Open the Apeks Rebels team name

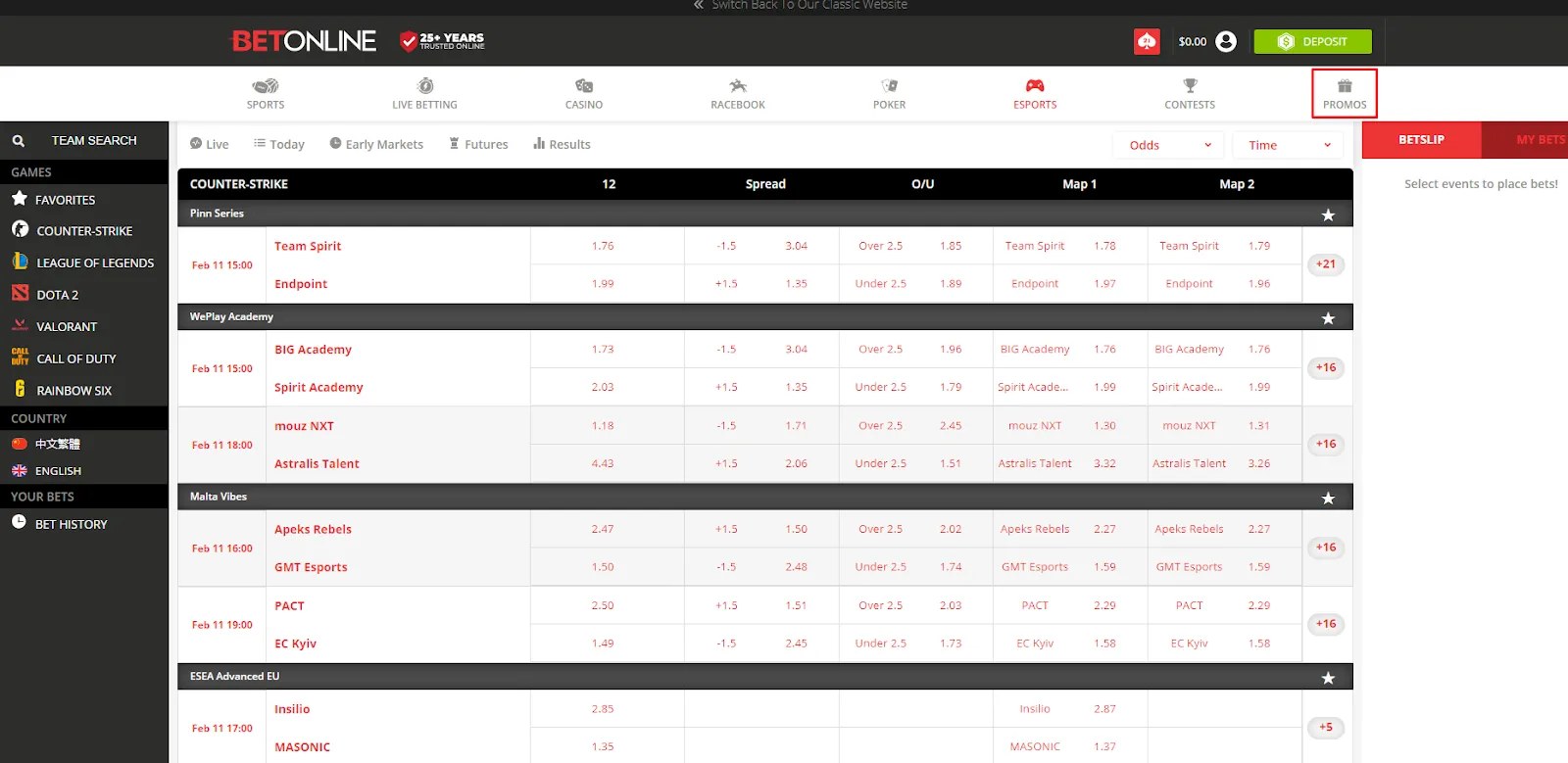coord(313,529)
